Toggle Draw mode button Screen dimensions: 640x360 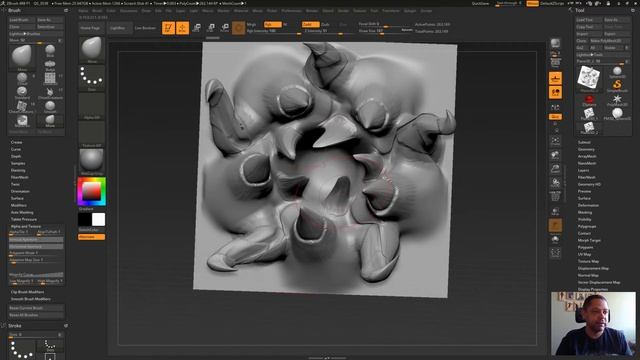[182, 28]
